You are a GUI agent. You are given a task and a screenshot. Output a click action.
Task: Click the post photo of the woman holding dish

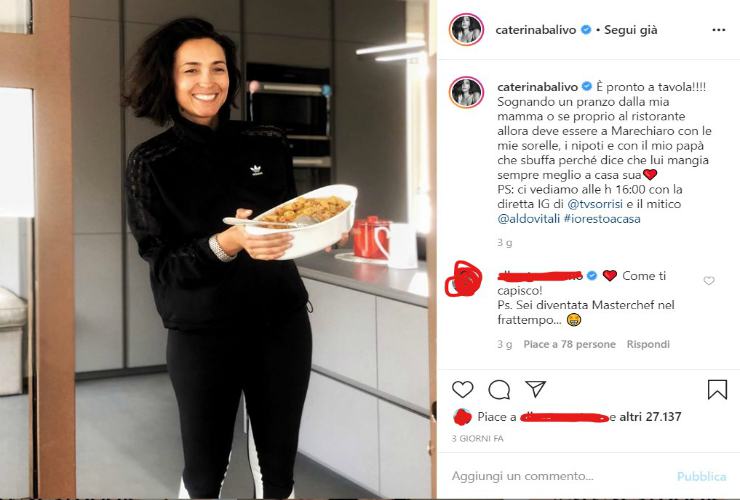point(218,250)
